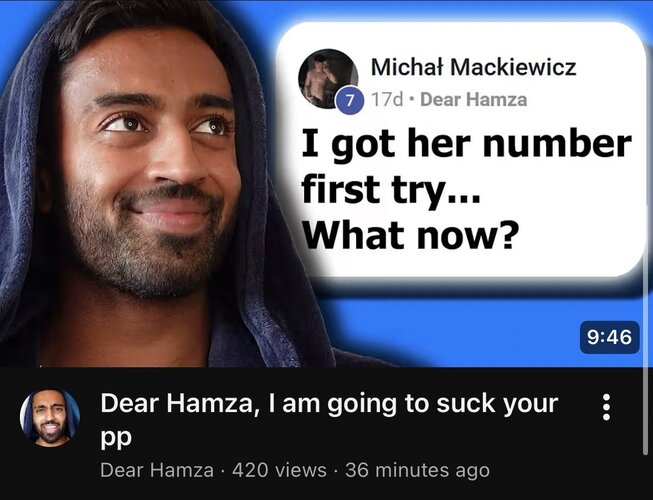Screen dimensions: 653x500
Task: Click the 9:46 duration badge
Action: pos(610,337)
